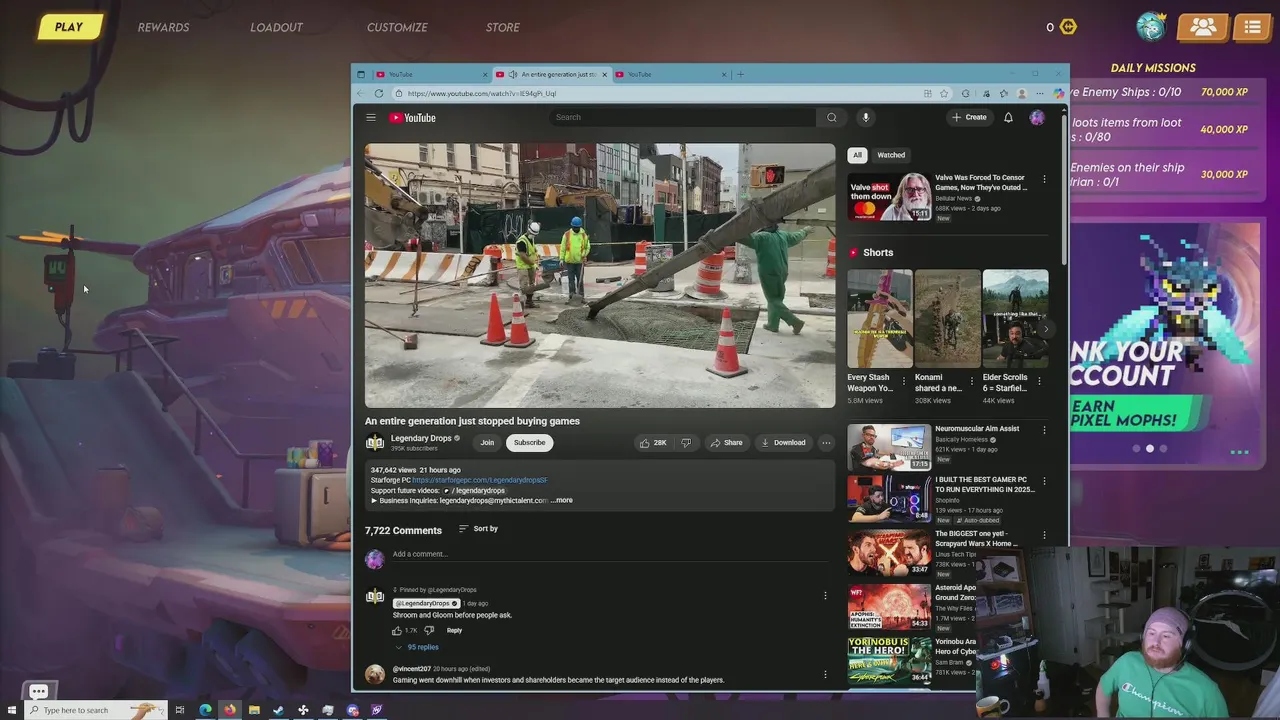Bookmark this page with the star icon

tap(944, 93)
